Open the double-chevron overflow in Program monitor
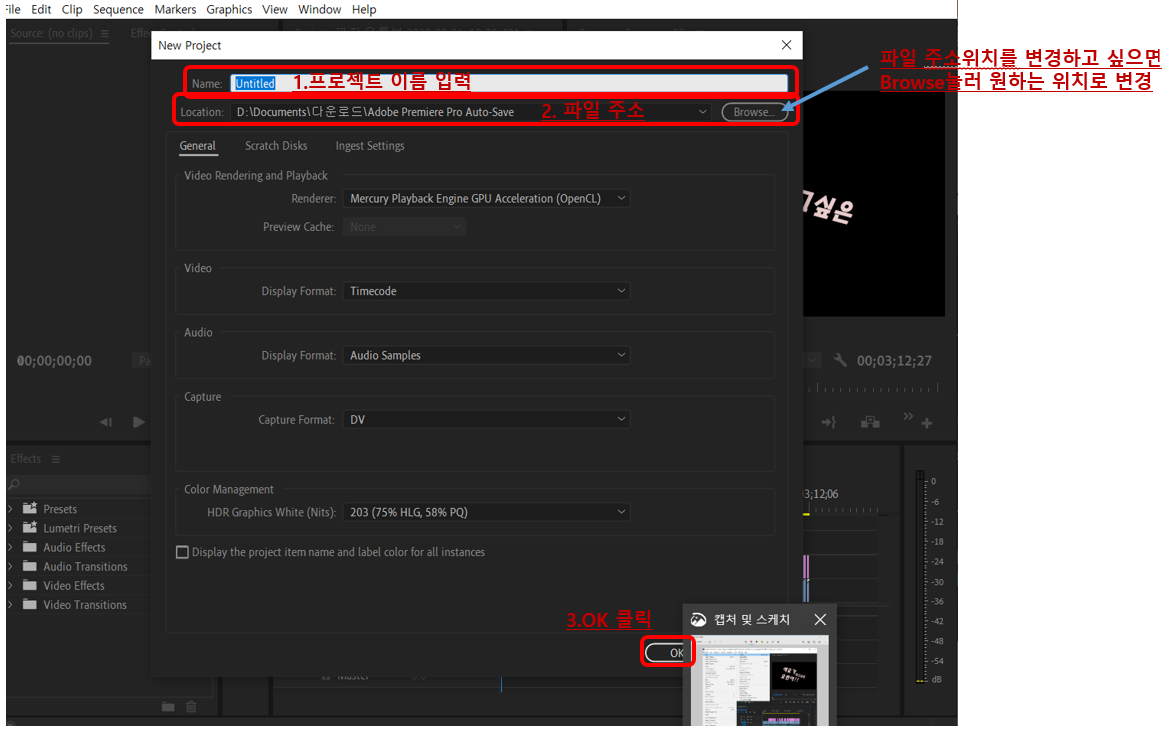The width and height of the screenshot is (1162, 737). [908, 417]
